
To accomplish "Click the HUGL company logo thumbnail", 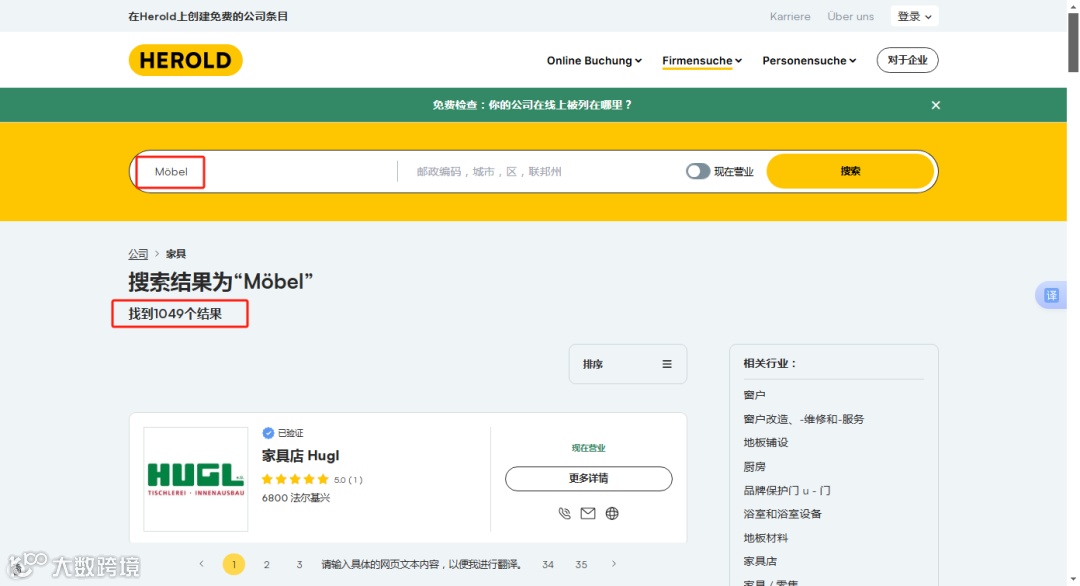I will [196, 479].
